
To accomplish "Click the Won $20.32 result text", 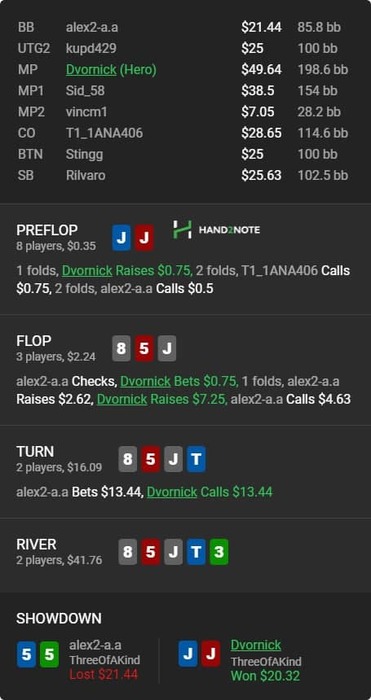I will pos(265,676).
